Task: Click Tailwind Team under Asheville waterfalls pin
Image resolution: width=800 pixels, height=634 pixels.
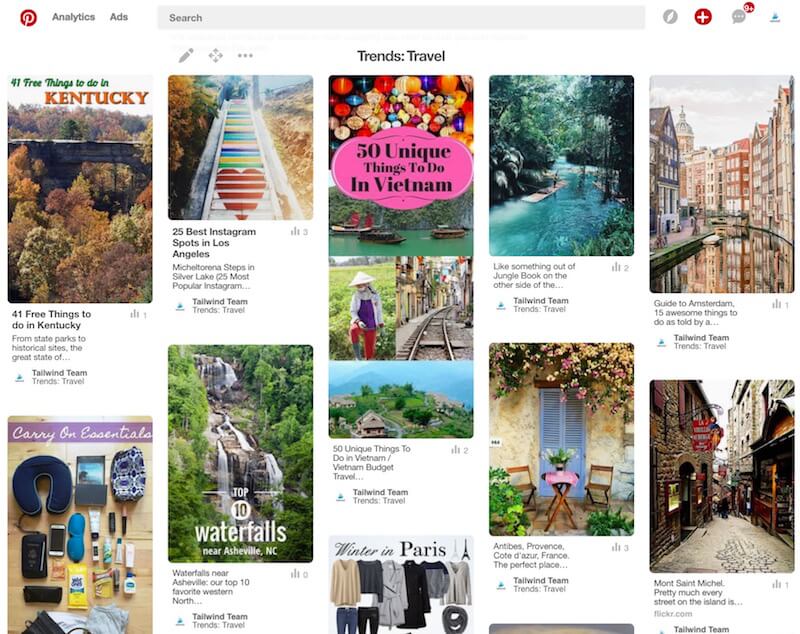Action: [x=220, y=616]
